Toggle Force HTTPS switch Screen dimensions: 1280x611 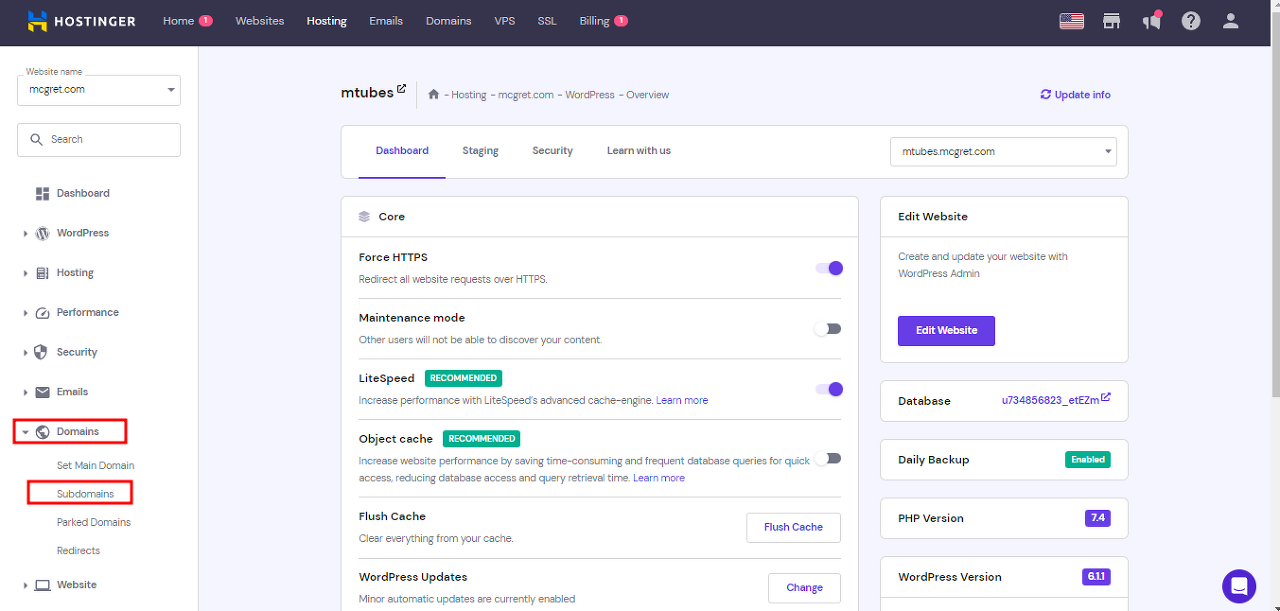829,268
